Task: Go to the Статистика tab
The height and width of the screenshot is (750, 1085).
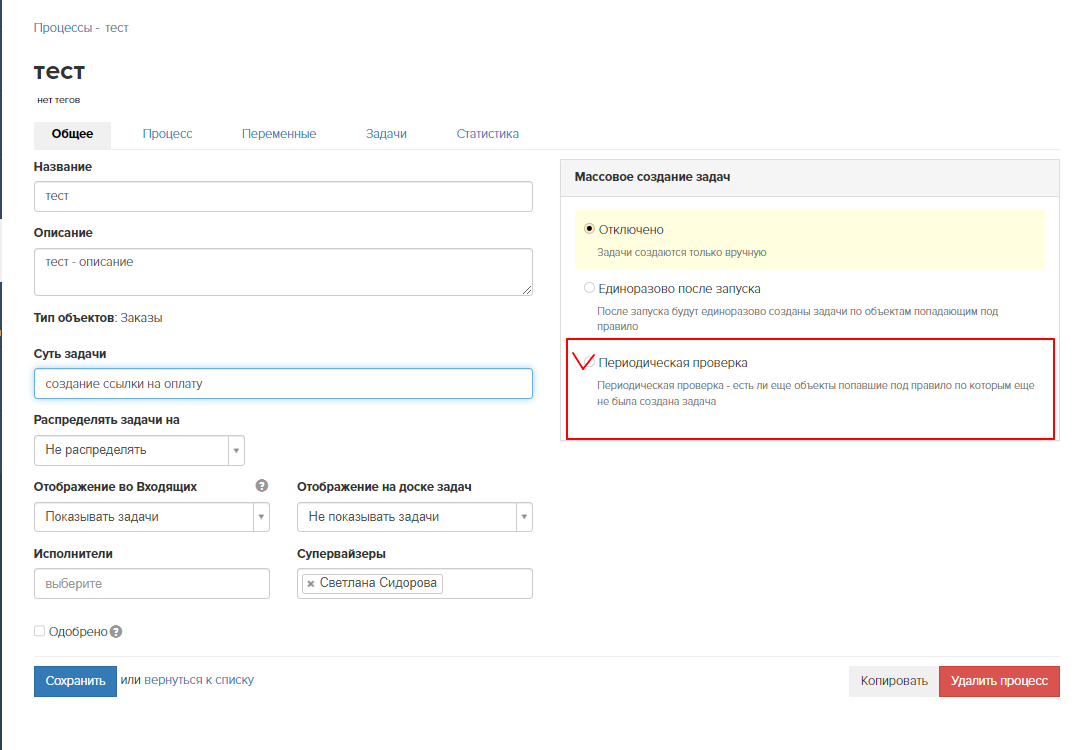Action: [x=487, y=134]
